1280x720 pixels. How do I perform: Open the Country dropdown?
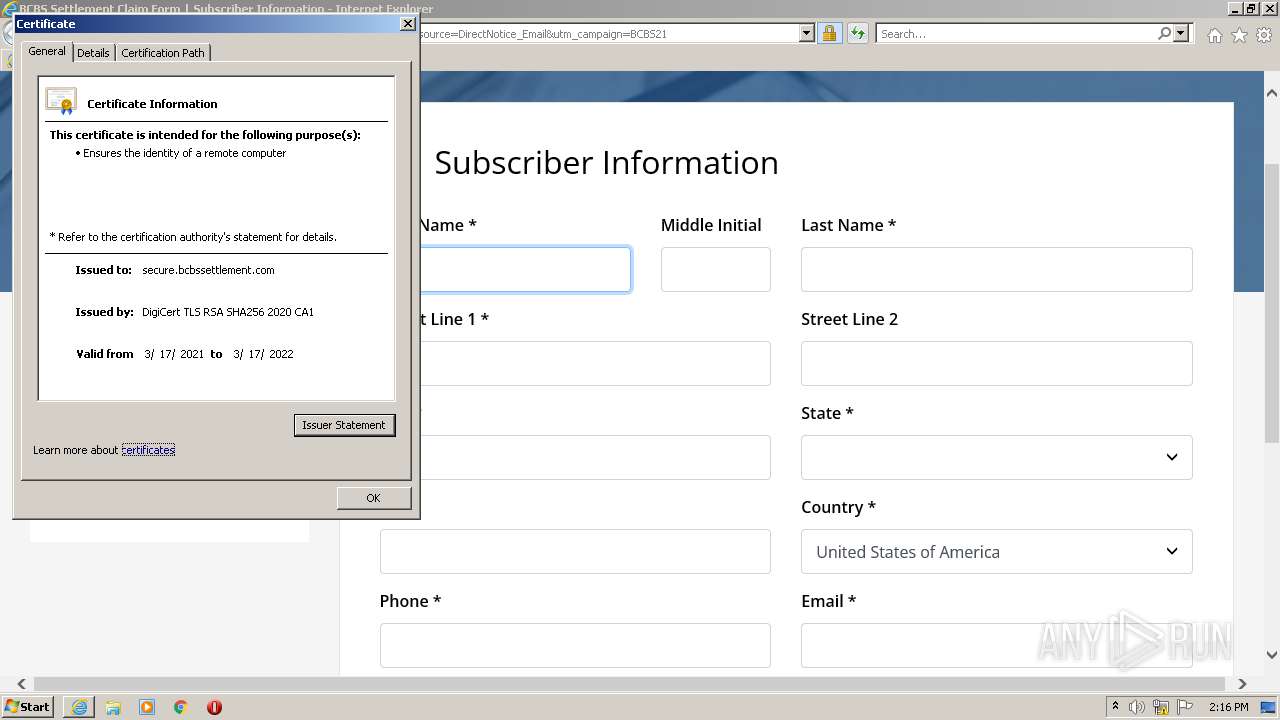pyautogui.click(x=997, y=551)
